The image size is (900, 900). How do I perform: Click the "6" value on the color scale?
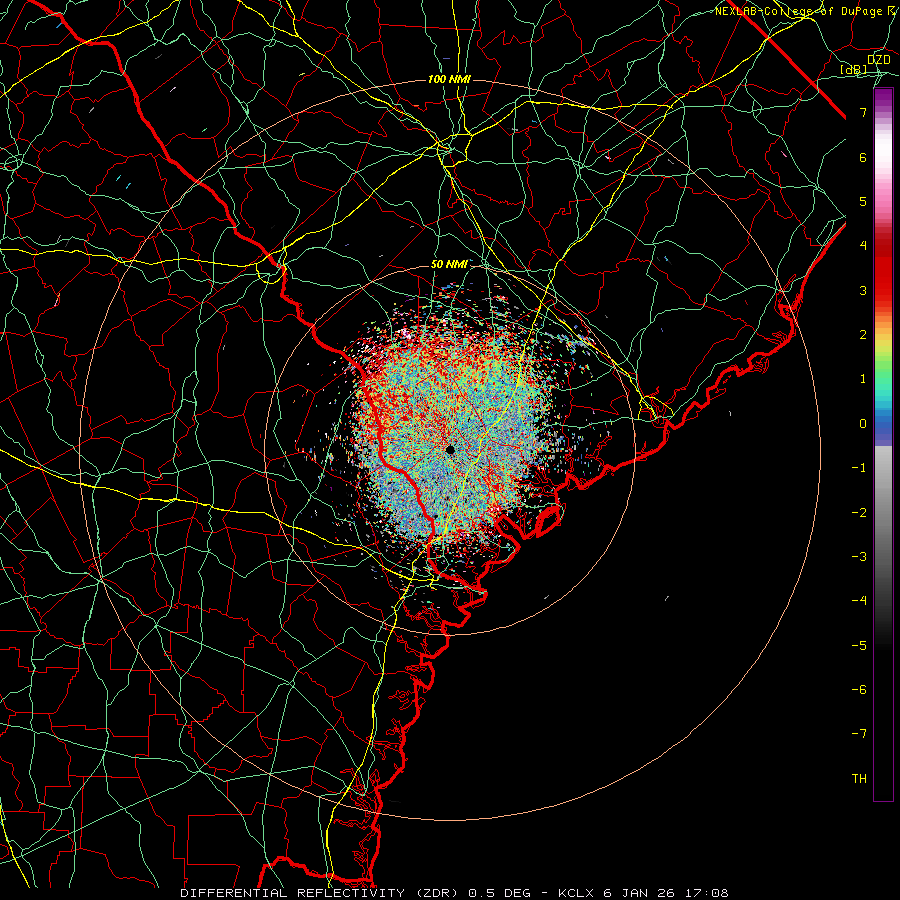(863, 157)
